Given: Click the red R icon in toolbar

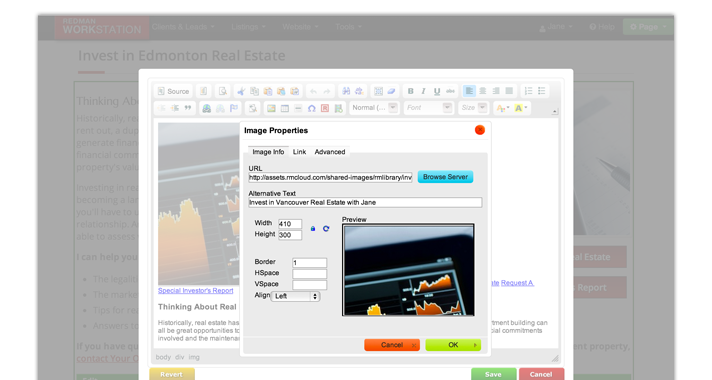Looking at the screenshot, I should tap(325, 108).
